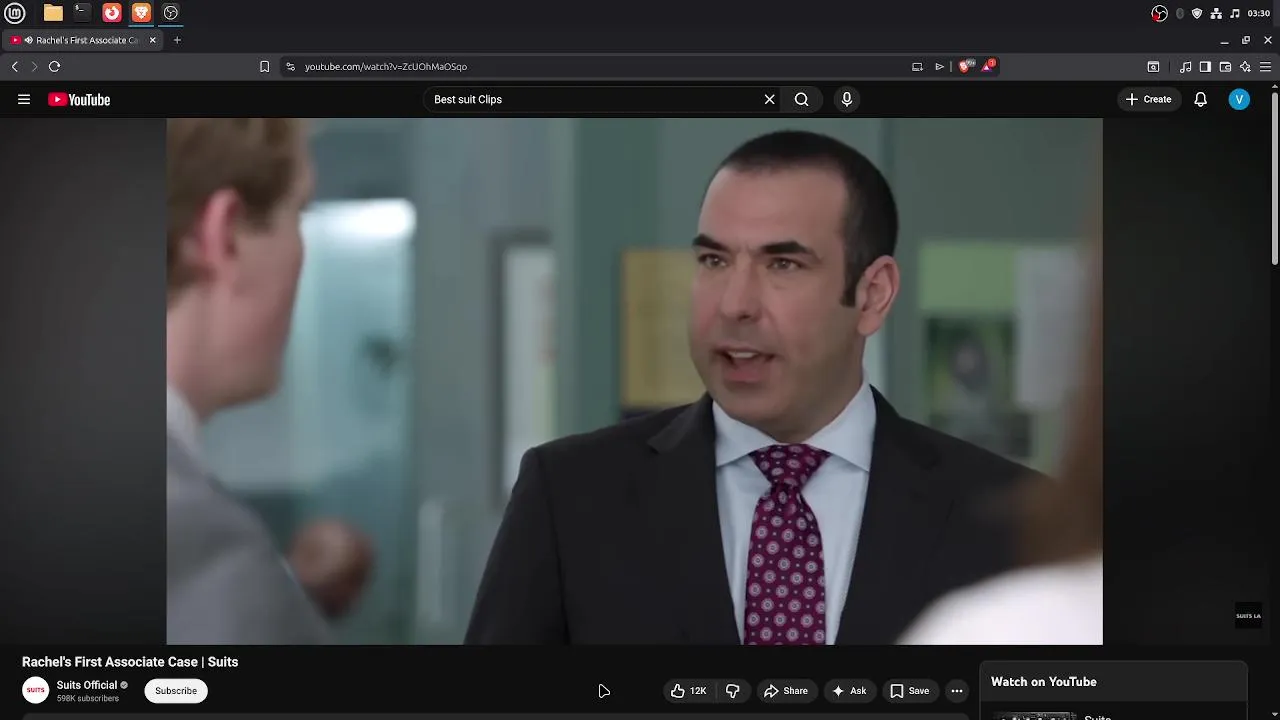
Task: Open the network tray icon
Action: (x=1216, y=13)
